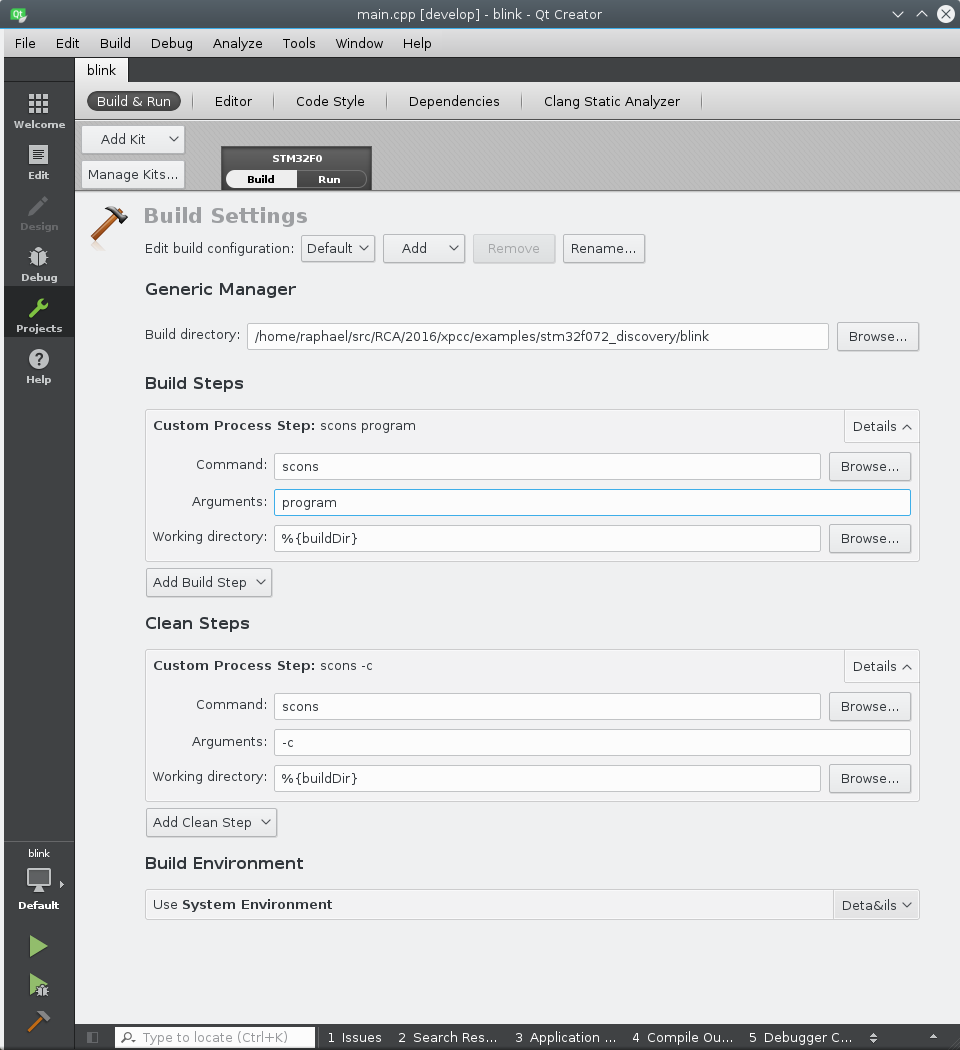Click the Build directory path field

coord(538,336)
